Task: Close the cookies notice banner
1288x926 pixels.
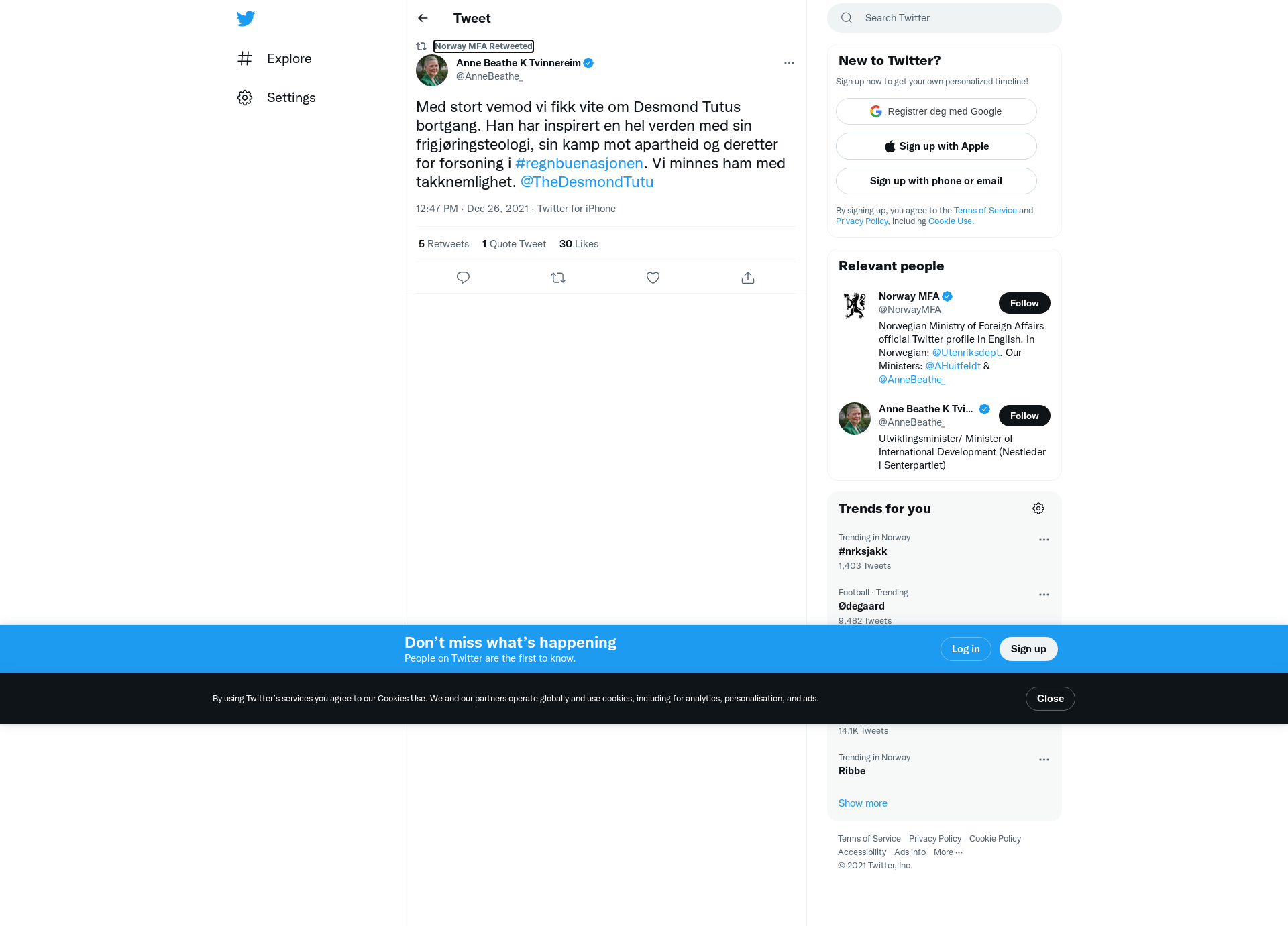Action: [x=1050, y=699]
